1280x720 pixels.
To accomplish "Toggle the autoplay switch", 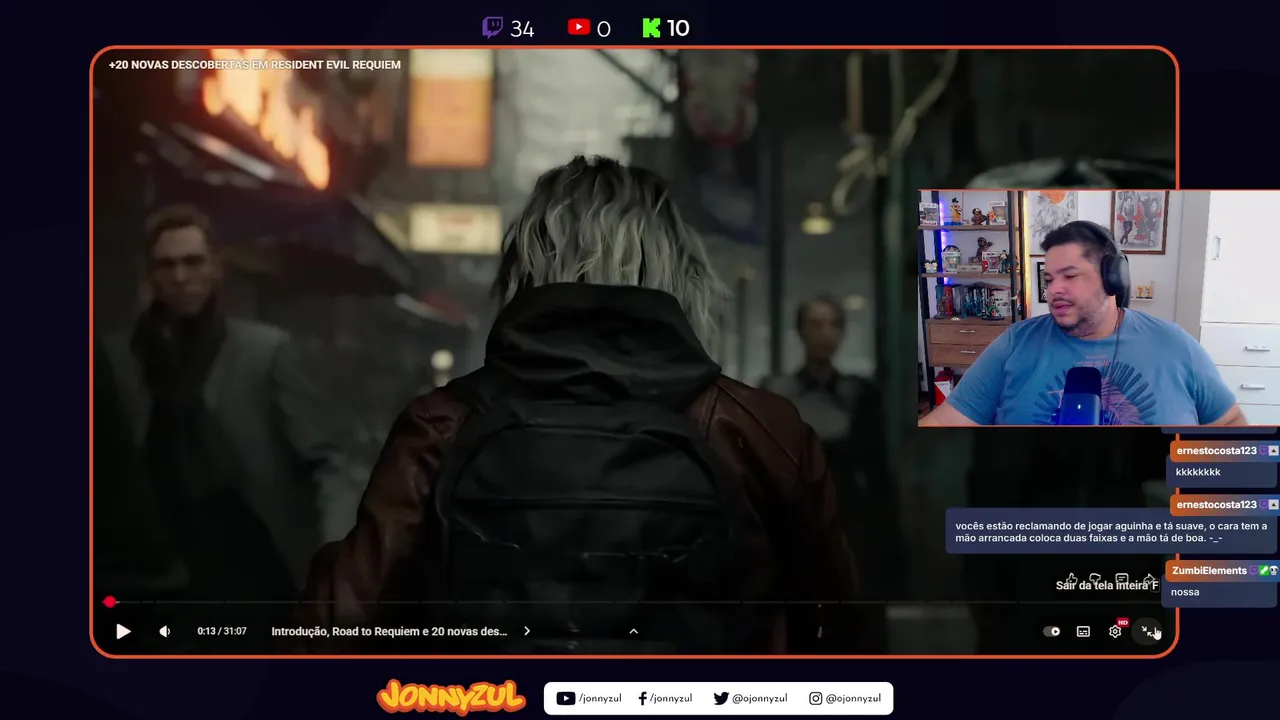I will coord(1051,631).
